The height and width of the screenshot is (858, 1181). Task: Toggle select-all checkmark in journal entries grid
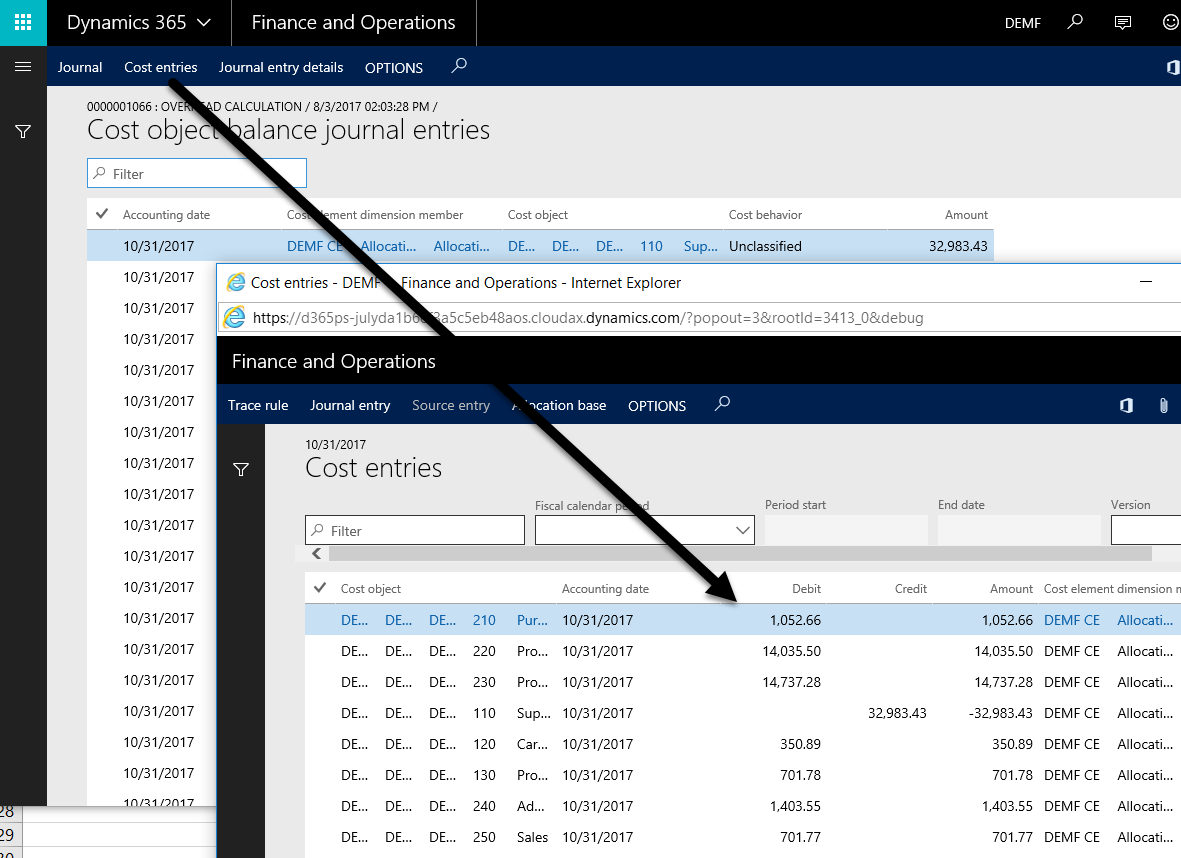pyautogui.click(x=102, y=214)
